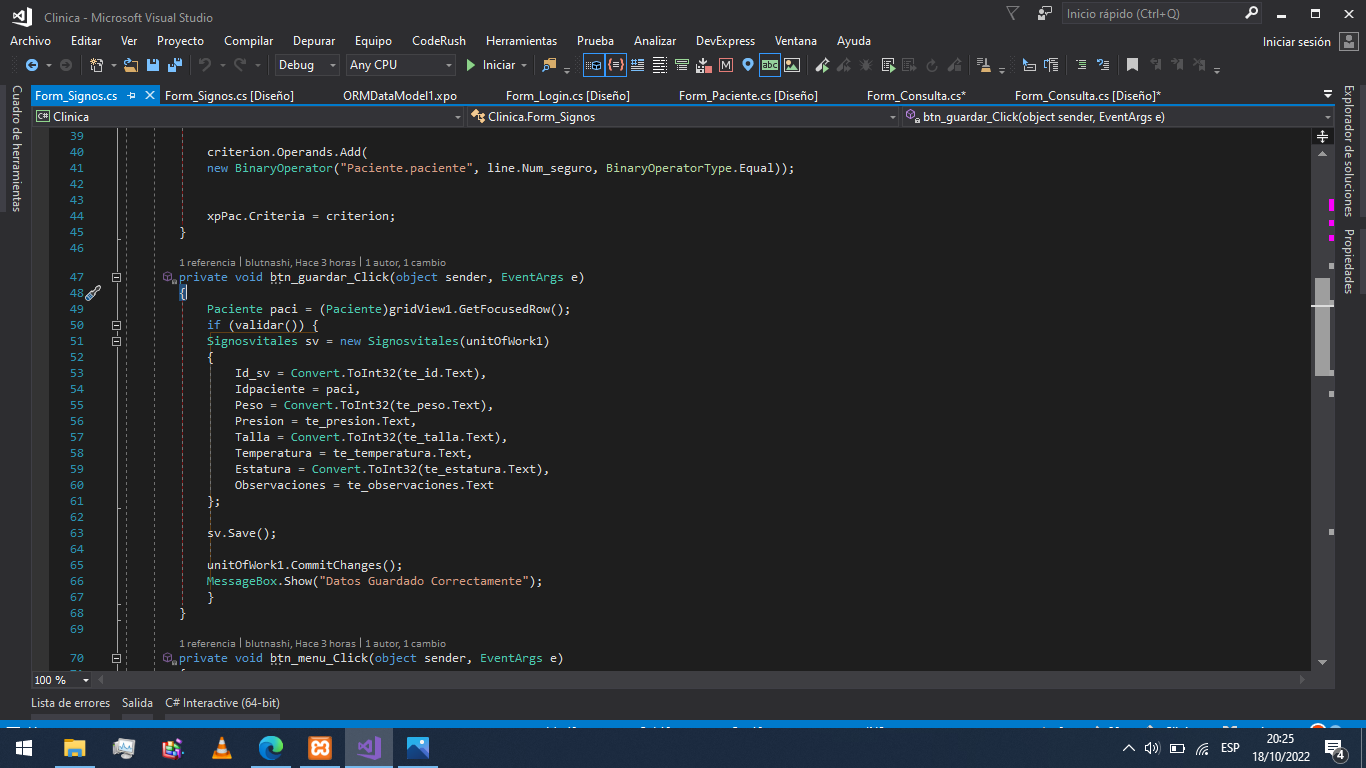1366x768 pixels.
Task: Expand Propiedades side panel
Action: pos(1348,261)
